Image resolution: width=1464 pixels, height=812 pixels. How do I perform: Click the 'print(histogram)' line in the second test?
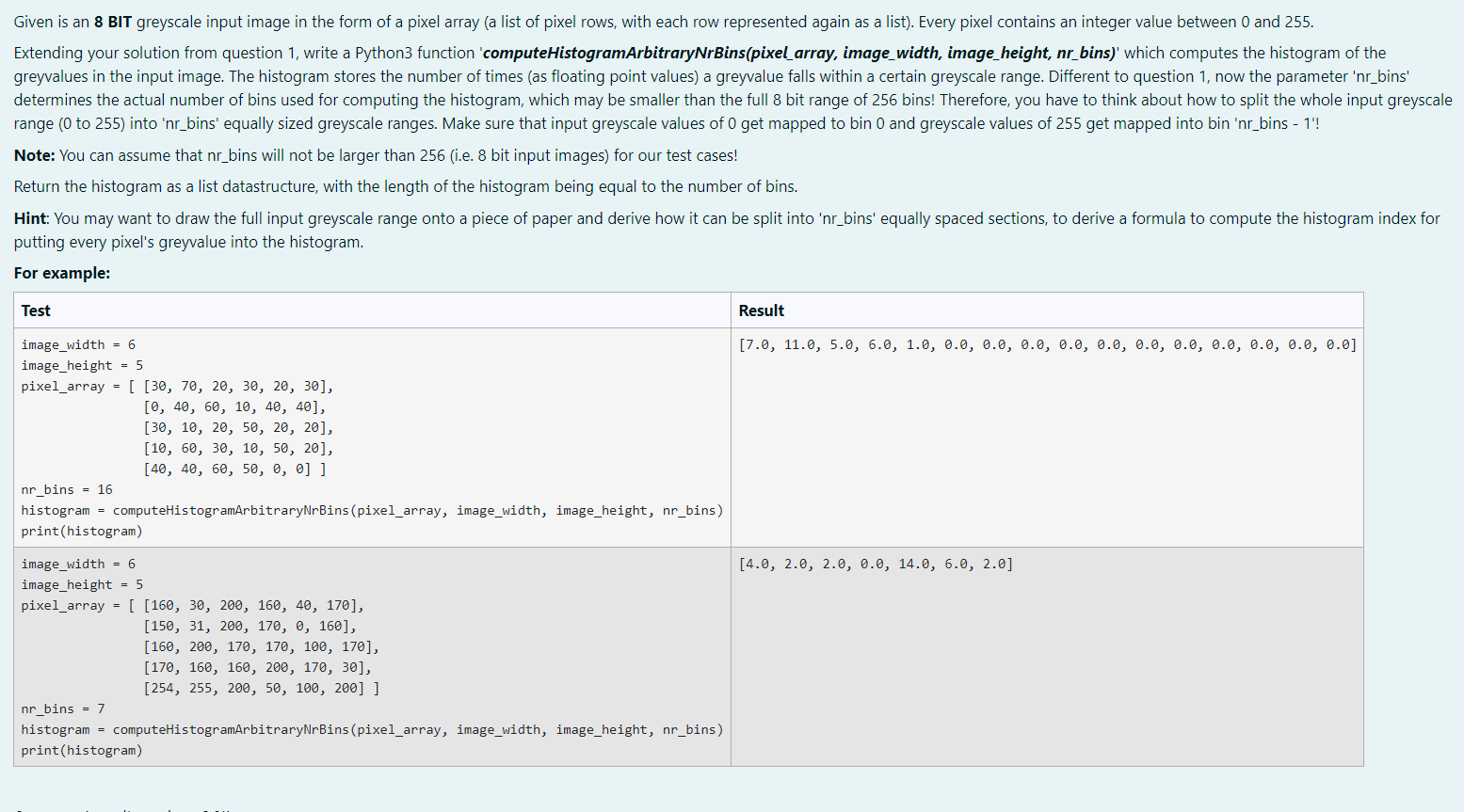coord(85,750)
